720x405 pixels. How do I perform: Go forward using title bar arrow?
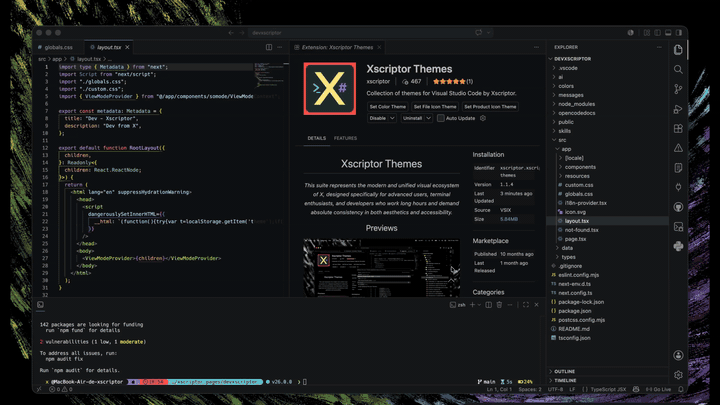pos(242,33)
